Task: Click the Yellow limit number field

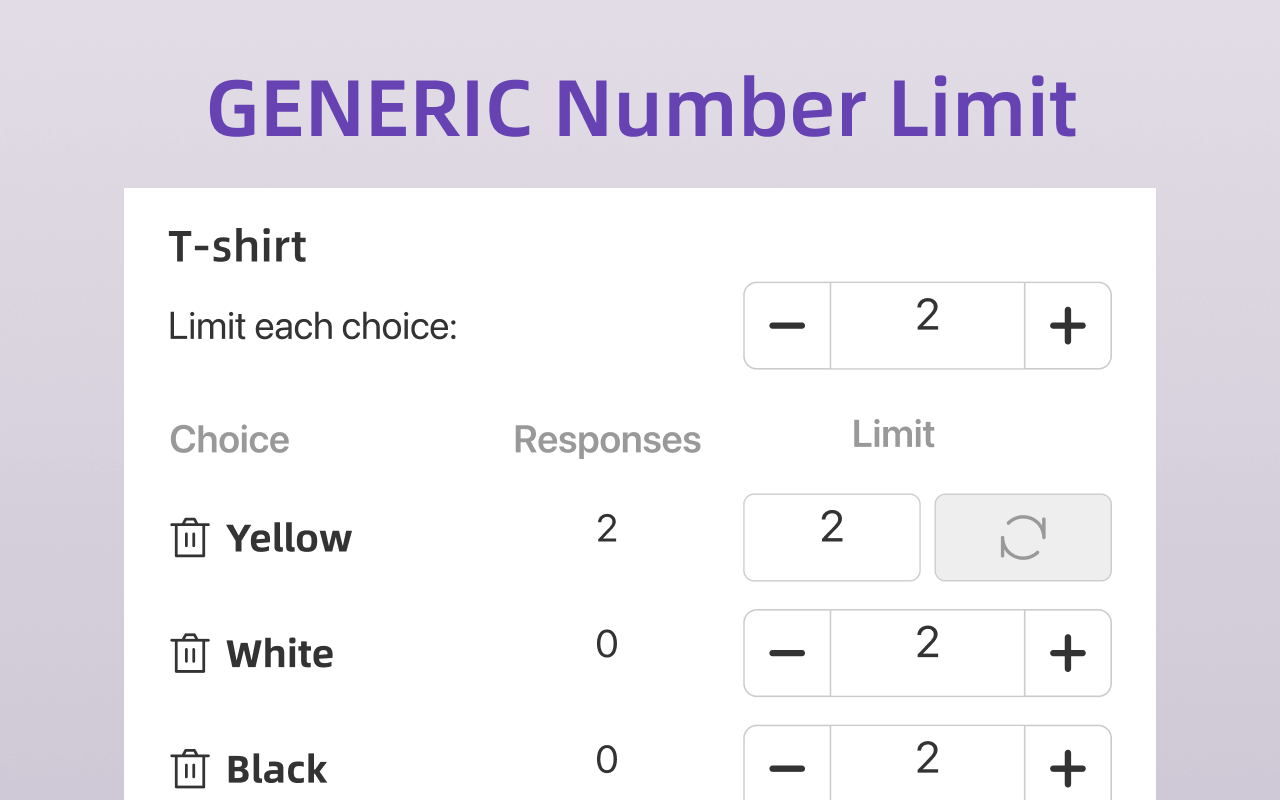Action: (832, 537)
